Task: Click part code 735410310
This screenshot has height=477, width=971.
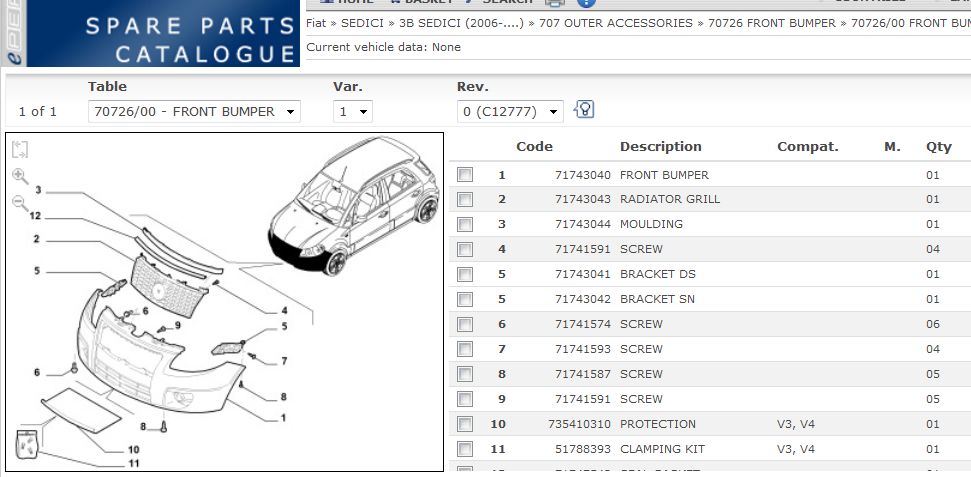Action: [579, 424]
